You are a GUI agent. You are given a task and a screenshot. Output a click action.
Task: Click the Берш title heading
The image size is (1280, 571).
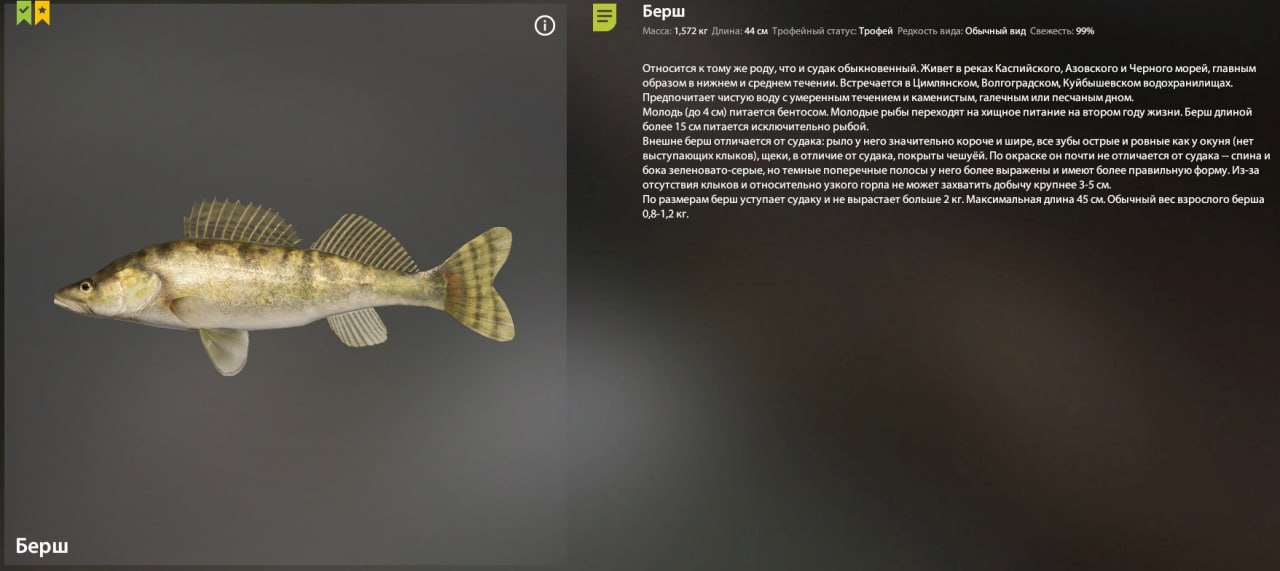(664, 12)
